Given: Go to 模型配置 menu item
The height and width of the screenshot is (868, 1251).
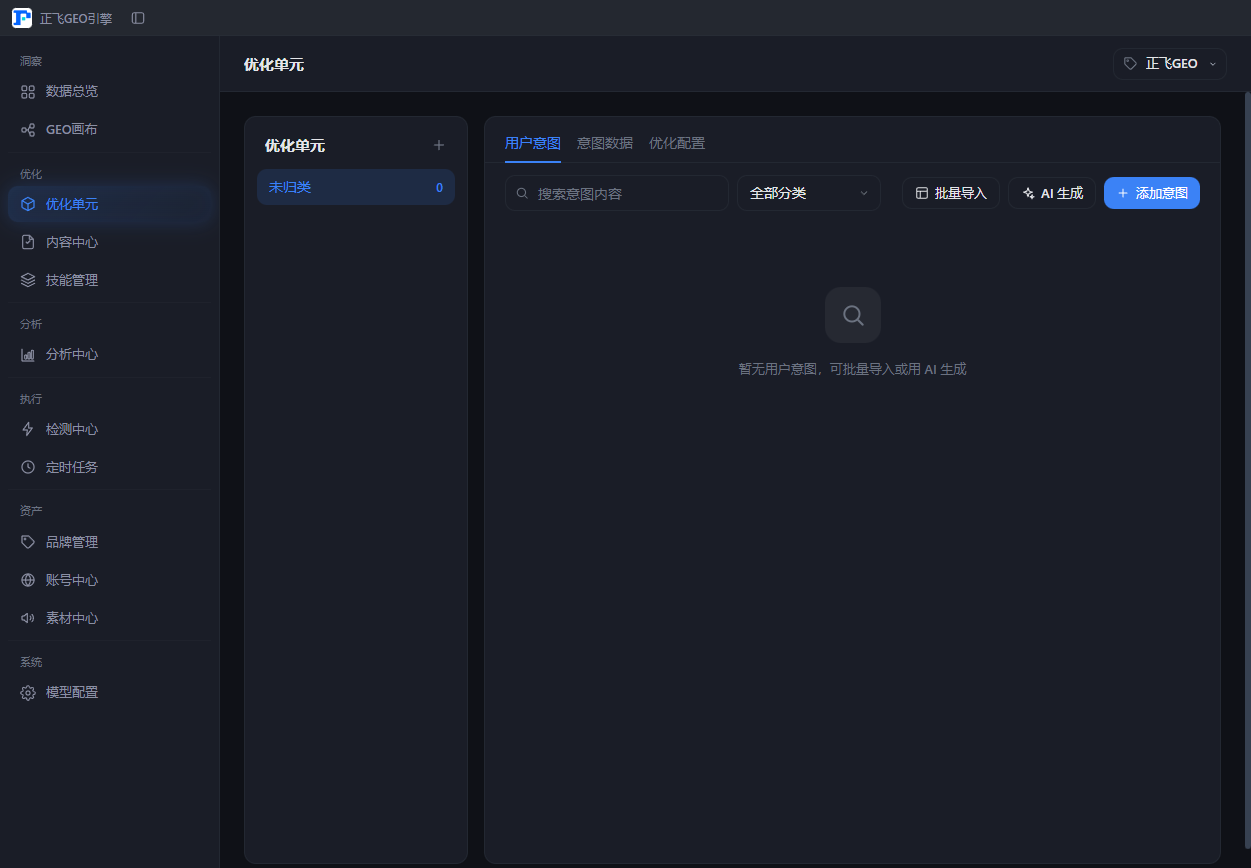Looking at the screenshot, I should (x=110, y=692).
